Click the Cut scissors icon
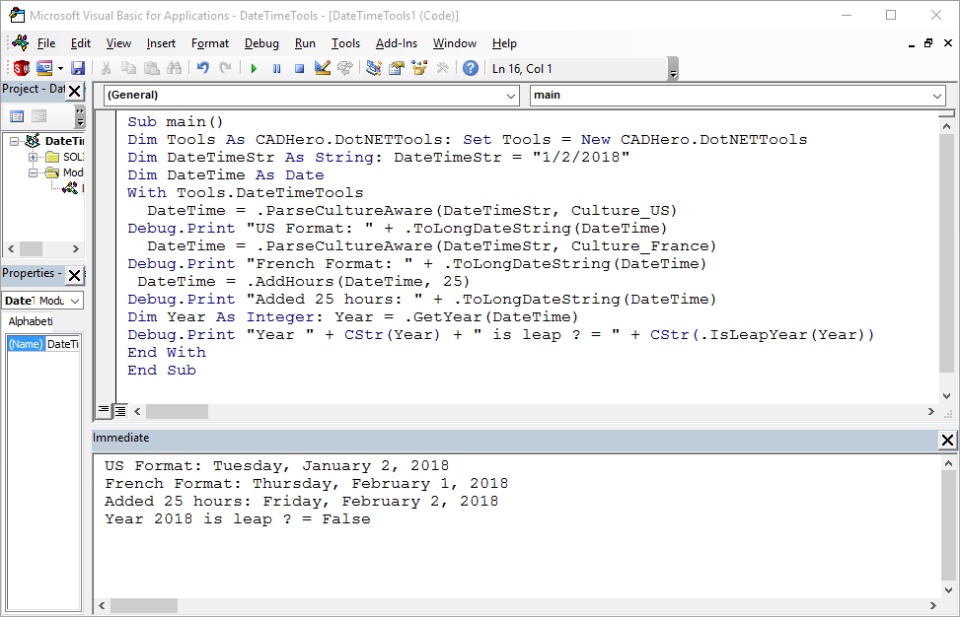Screen dimensions: 960x617 pos(106,68)
